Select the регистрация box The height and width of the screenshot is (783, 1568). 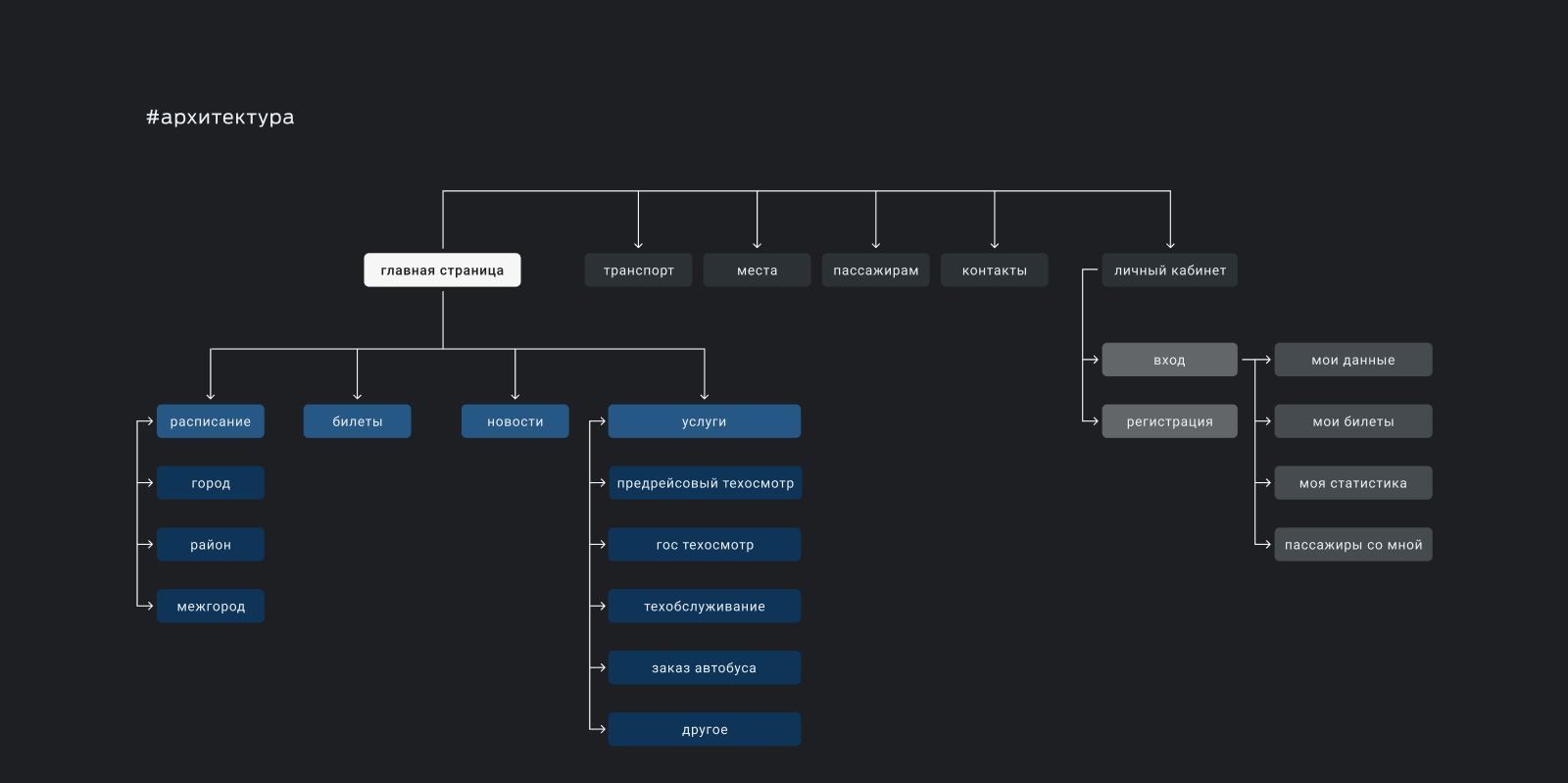coord(1169,421)
